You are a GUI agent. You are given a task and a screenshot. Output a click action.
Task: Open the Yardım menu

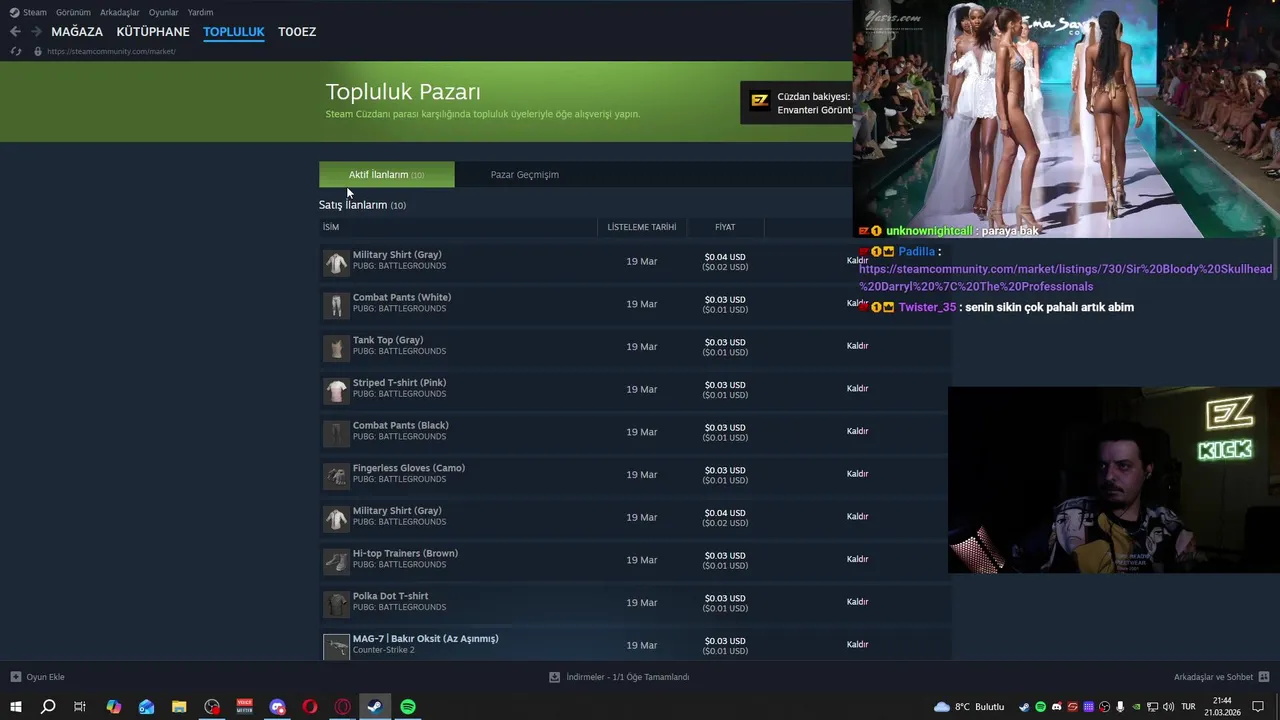[200, 12]
